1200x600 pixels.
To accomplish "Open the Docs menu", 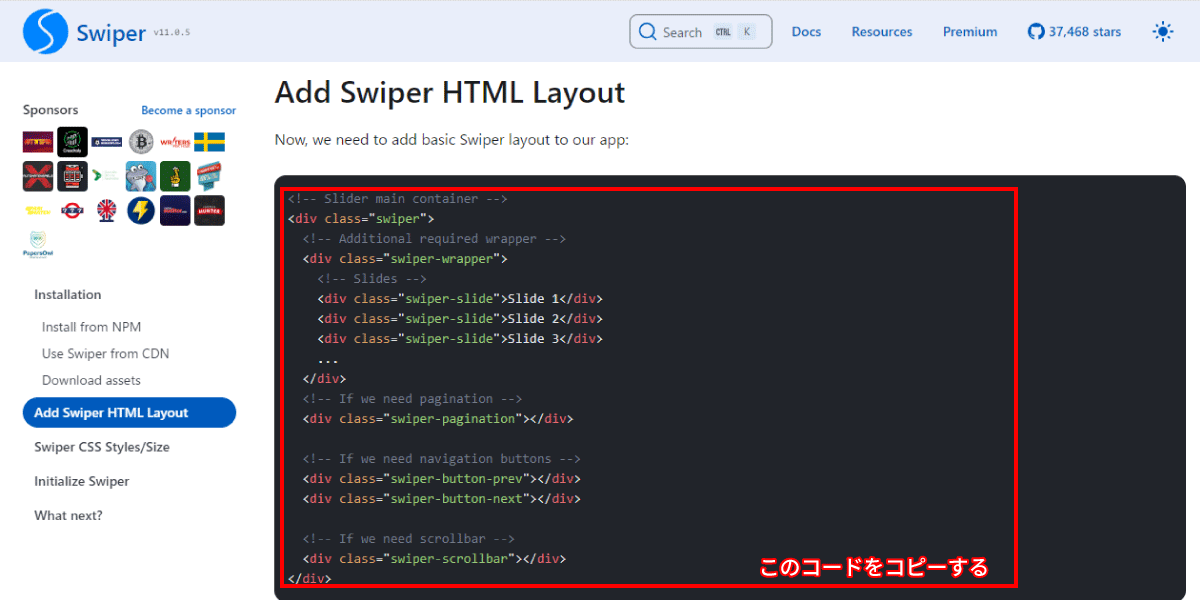I will [806, 32].
